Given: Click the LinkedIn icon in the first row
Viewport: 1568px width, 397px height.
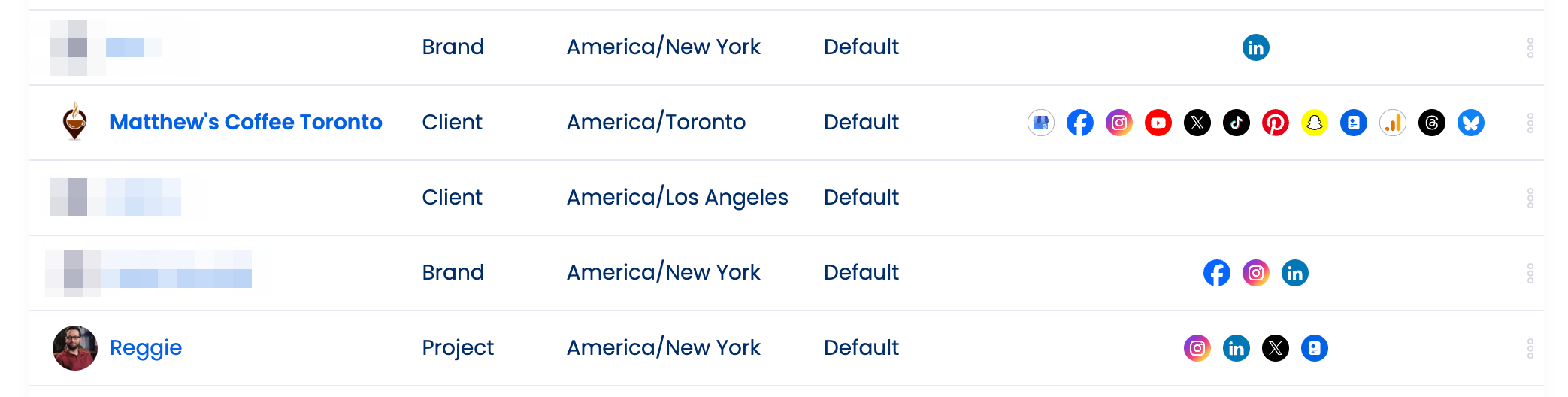Looking at the screenshot, I should [1256, 47].
